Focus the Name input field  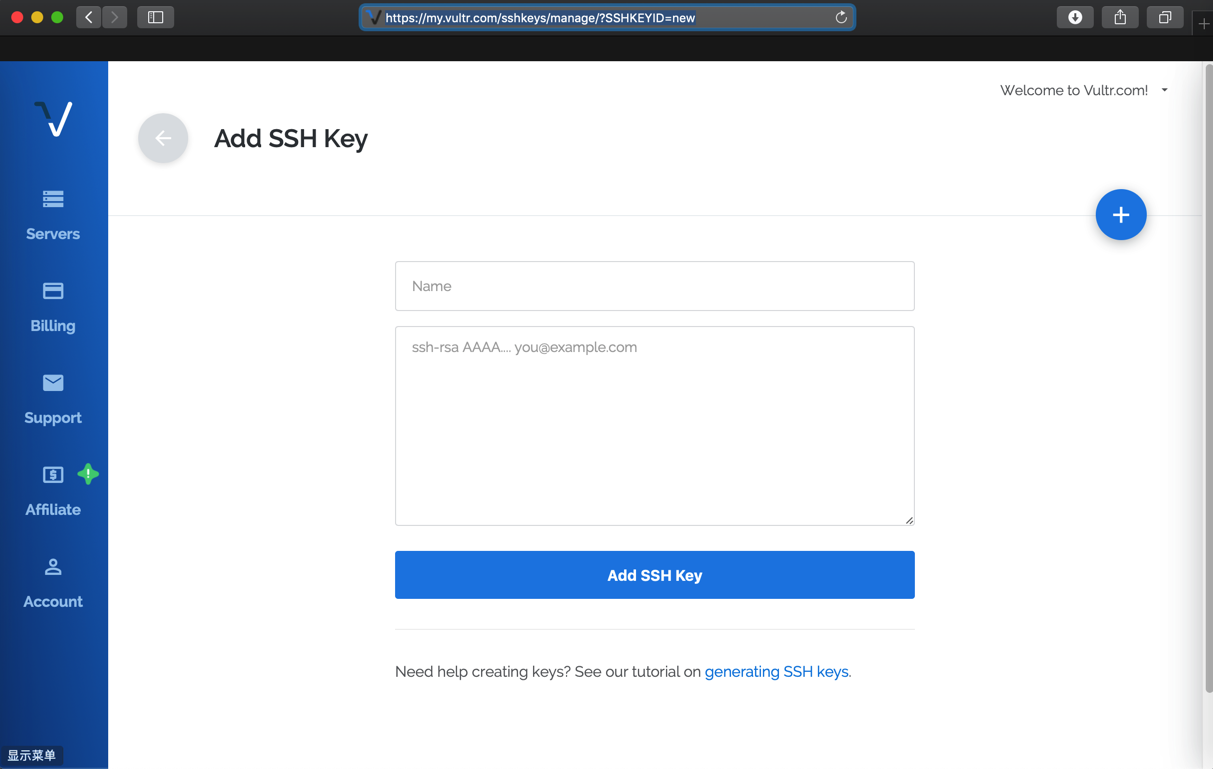(x=654, y=286)
